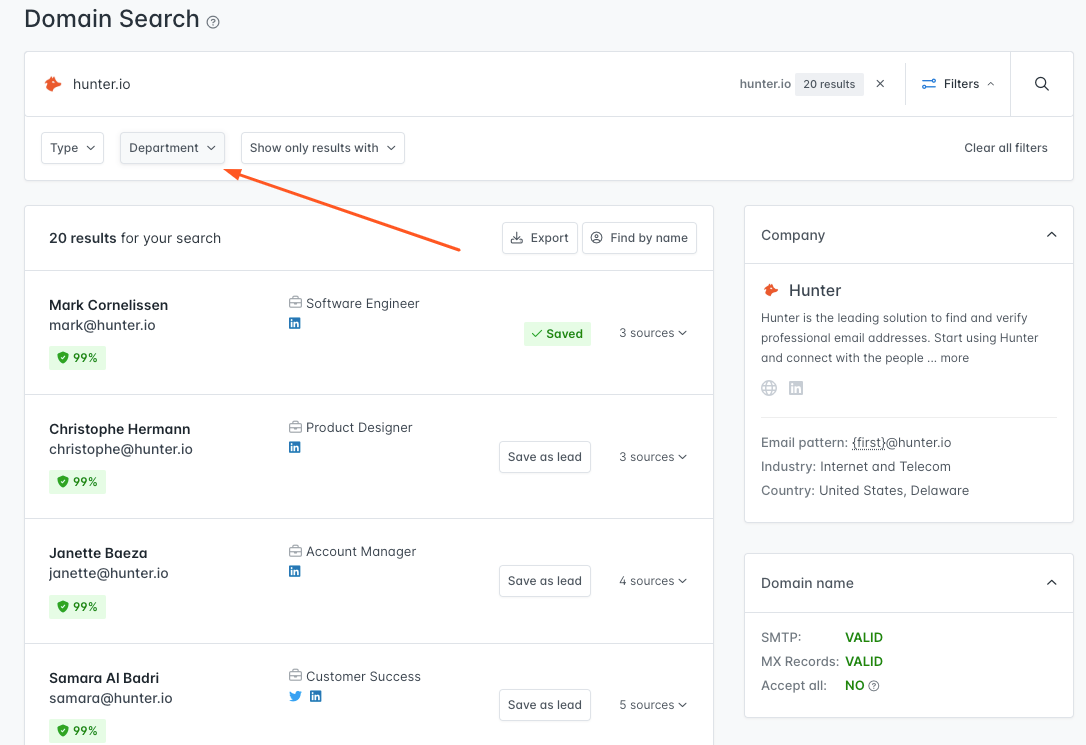Click the SMTP VALID status
Screen dimensions: 1086x745
(864, 638)
